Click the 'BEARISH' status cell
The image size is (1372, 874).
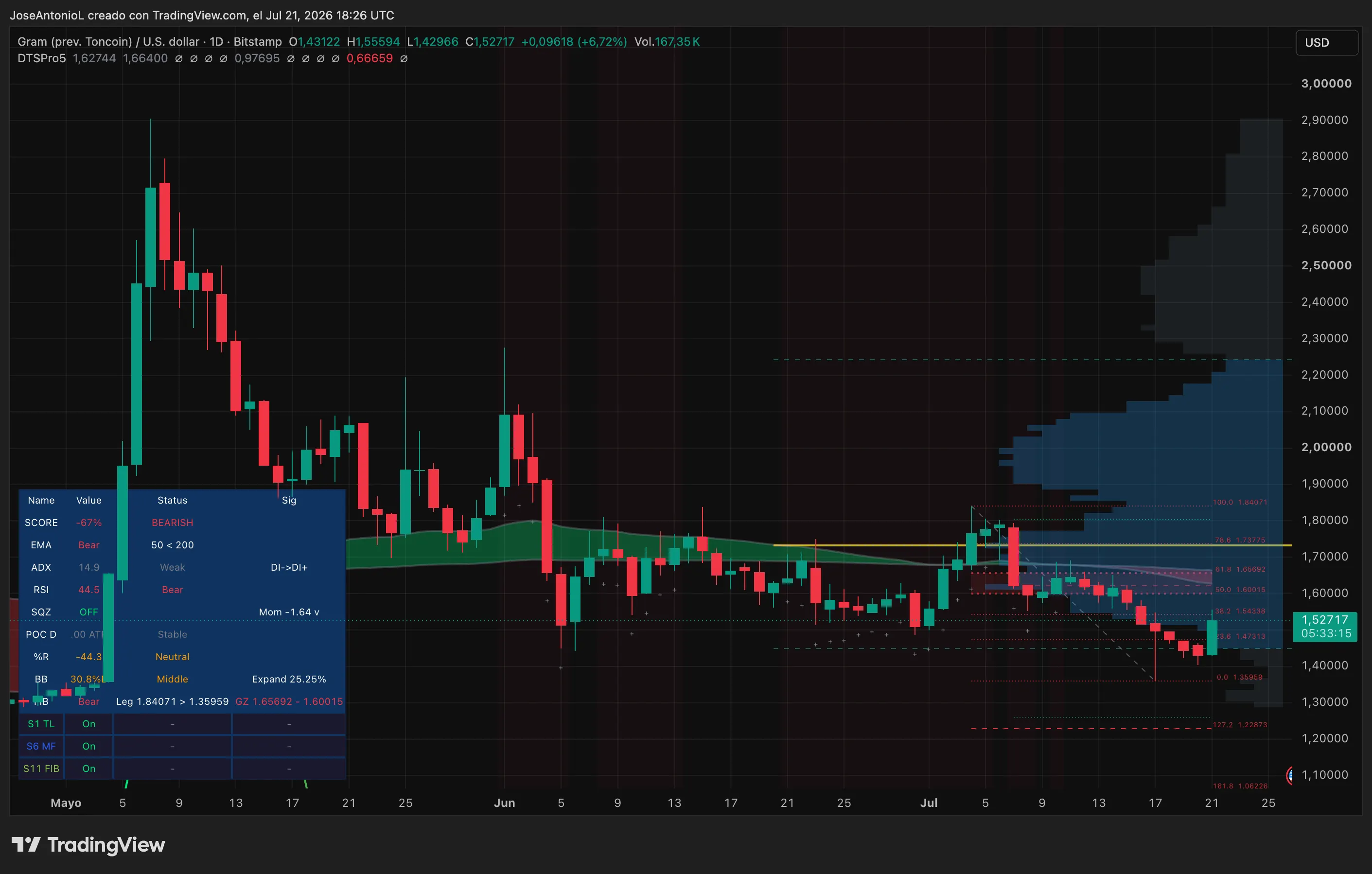pyautogui.click(x=172, y=523)
